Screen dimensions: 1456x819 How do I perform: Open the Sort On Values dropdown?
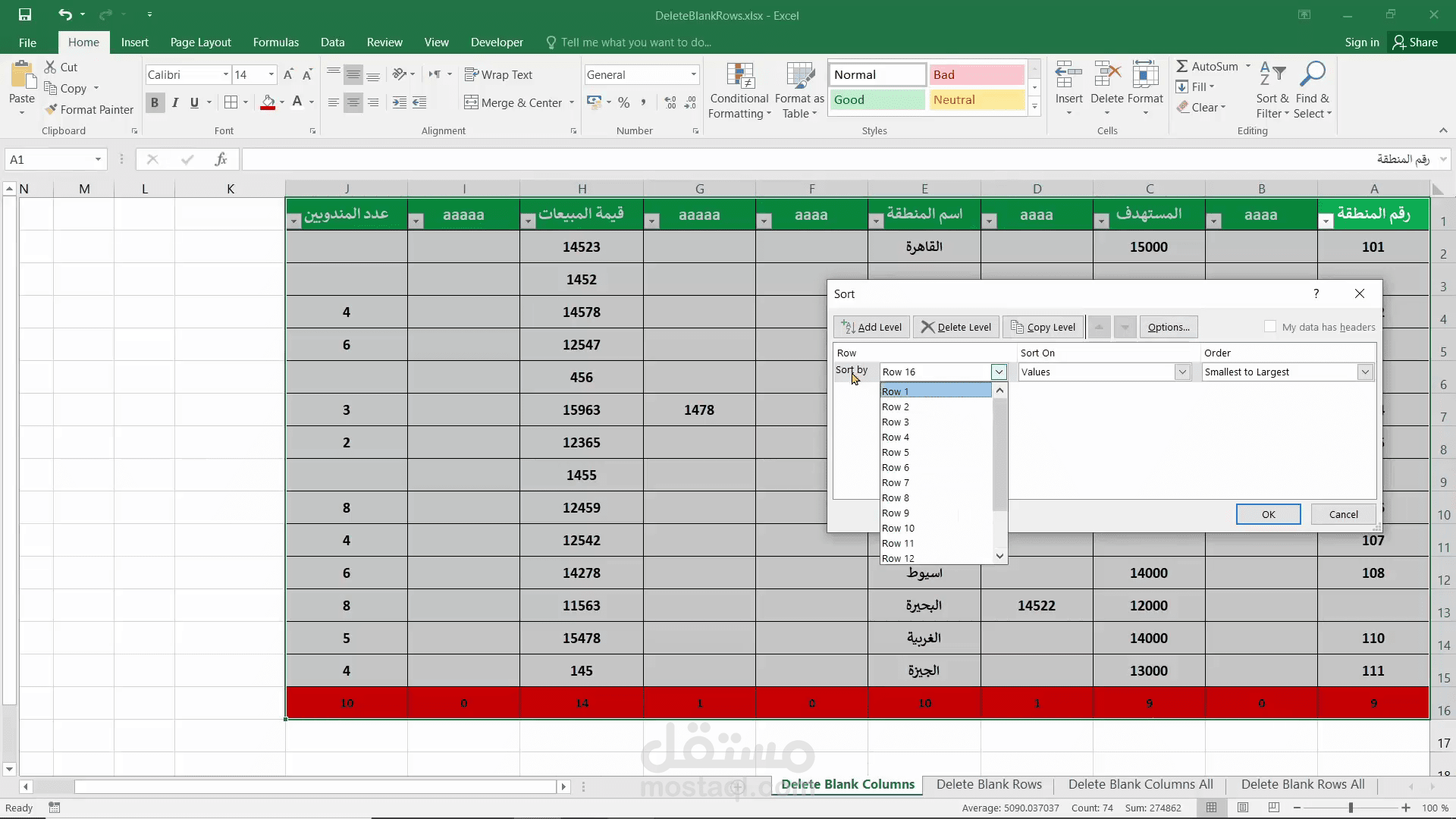(x=1182, y=372)
